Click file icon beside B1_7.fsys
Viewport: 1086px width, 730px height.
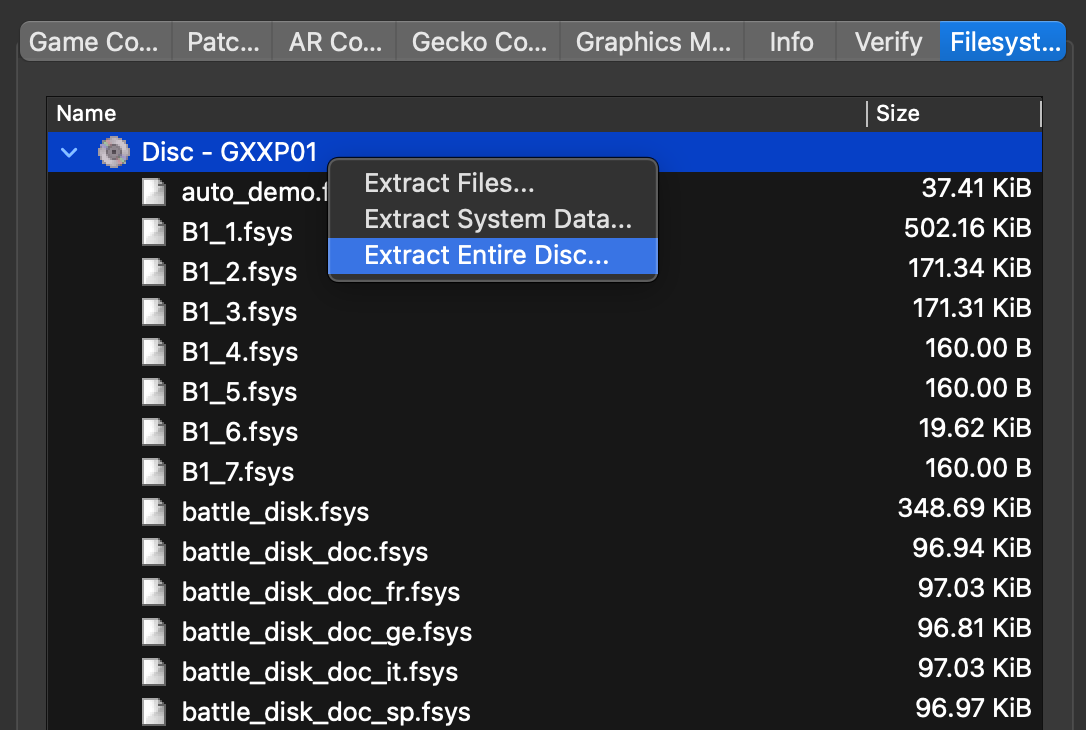[154, 472]
